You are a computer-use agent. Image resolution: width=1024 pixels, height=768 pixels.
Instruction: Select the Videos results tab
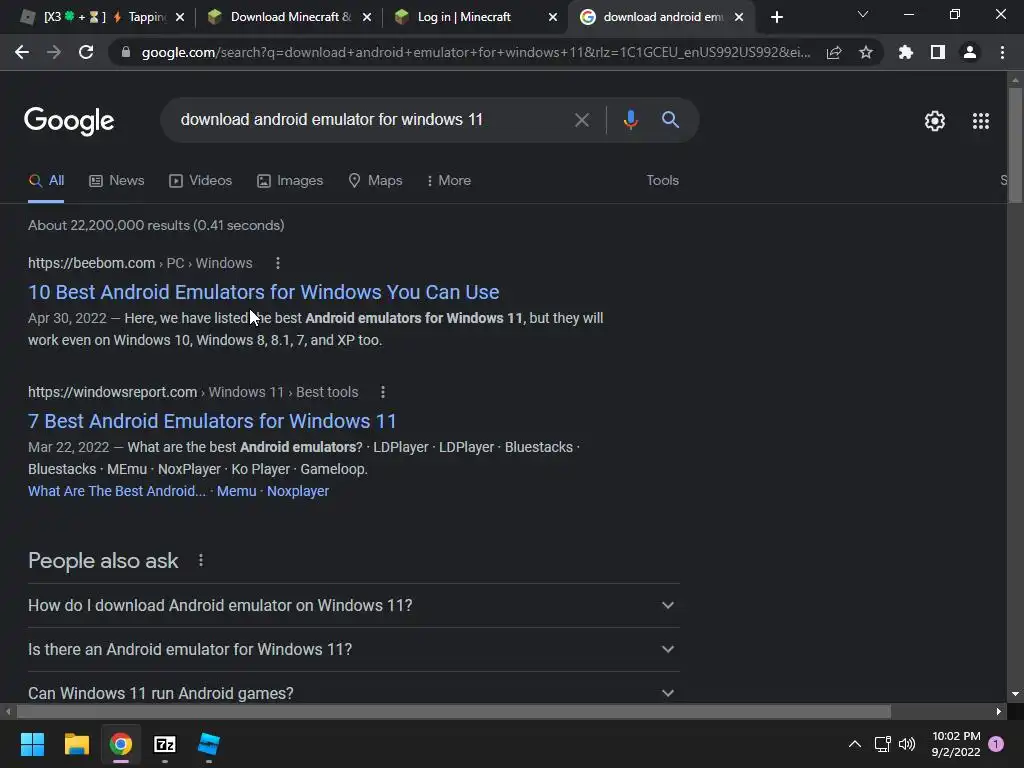(x=200, y=181)
